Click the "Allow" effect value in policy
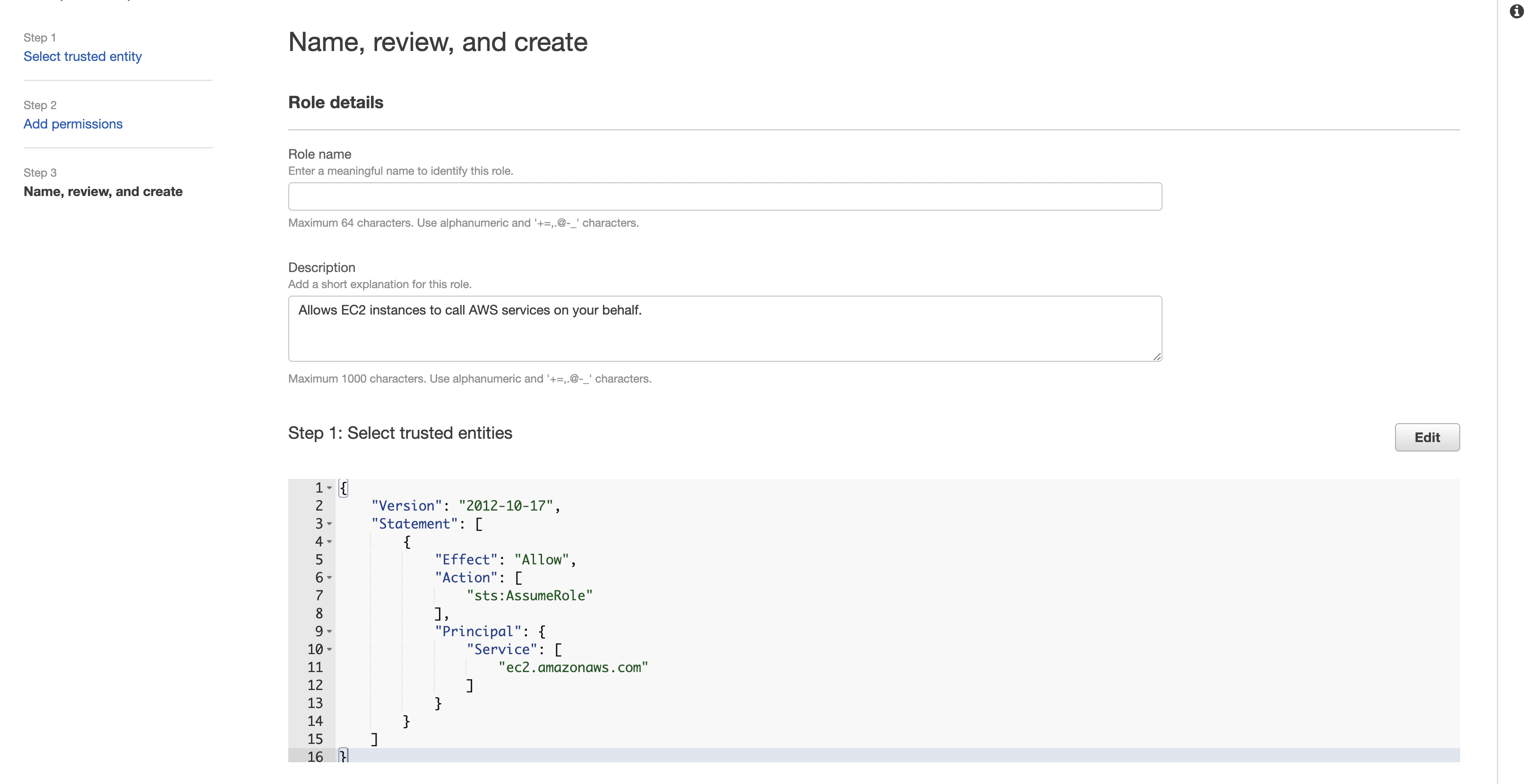This screenshot has width=1533, height=784. 542,560
